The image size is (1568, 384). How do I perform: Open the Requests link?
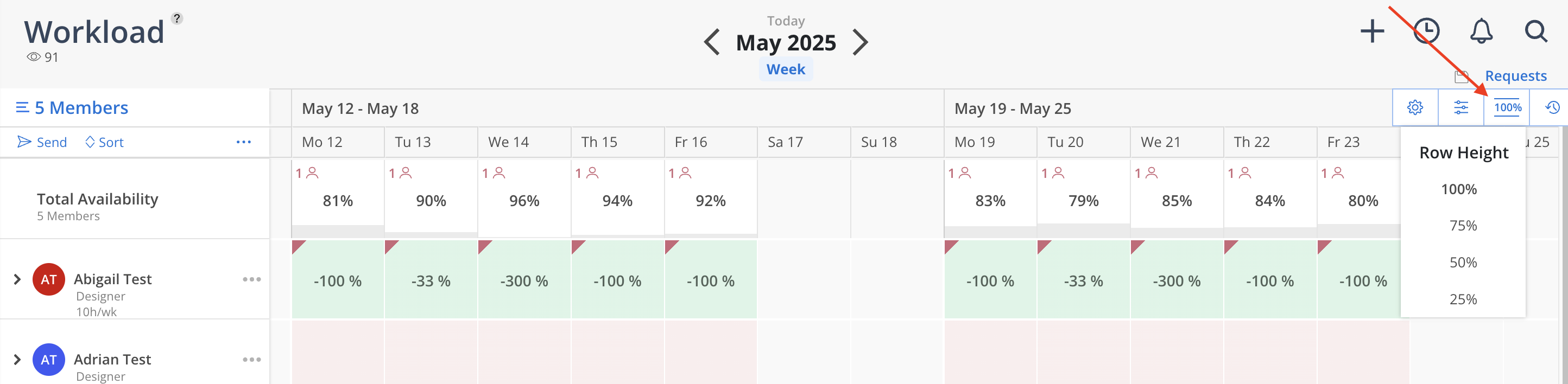pyautogui.click(x=1516, y=76)
